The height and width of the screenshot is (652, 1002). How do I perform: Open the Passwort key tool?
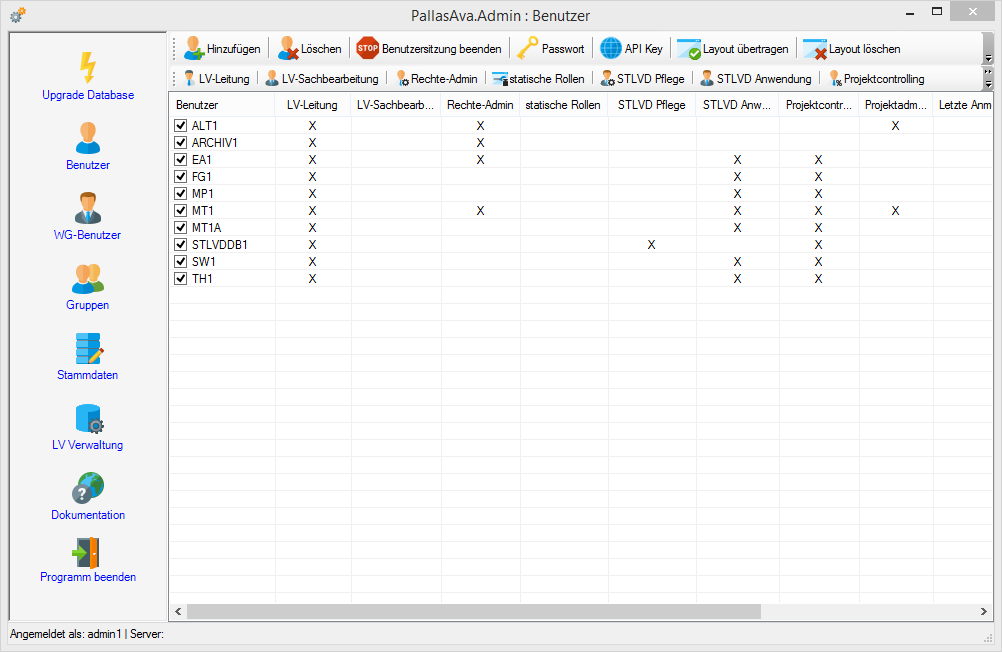(550, 49)
